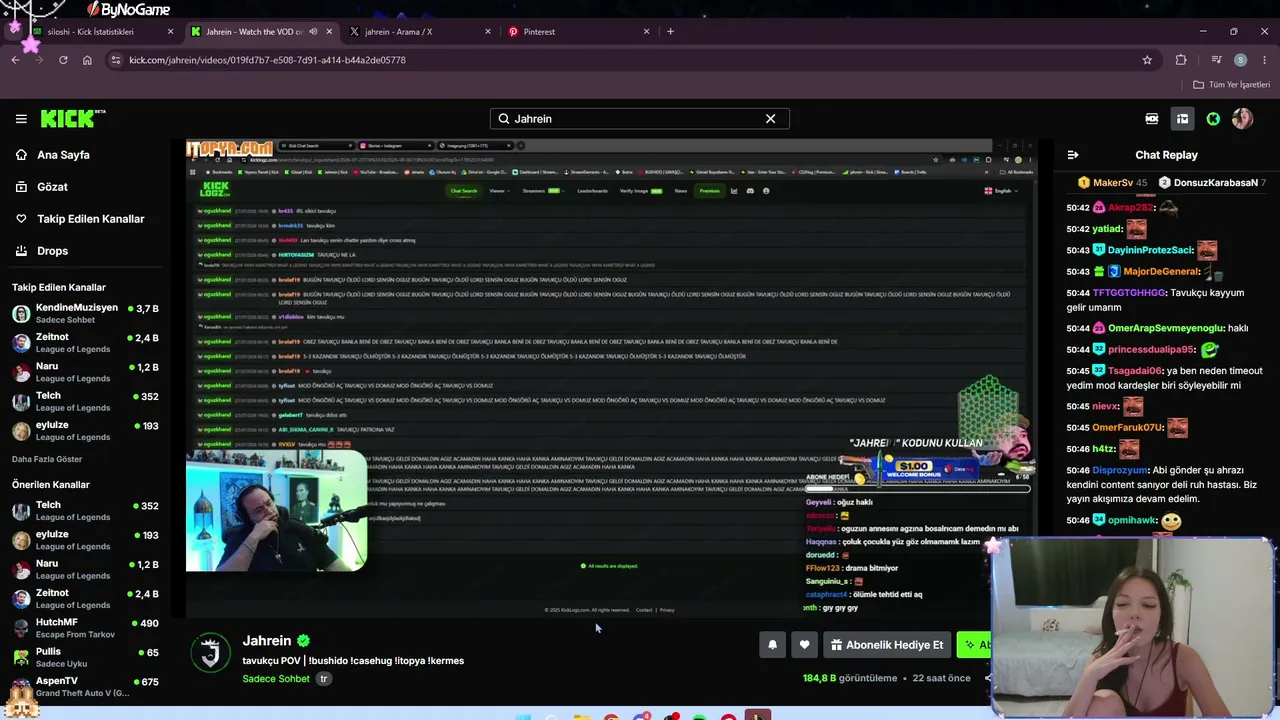Open File Explorer from the taskbar
The height and width of the screenshot is (720, 1280).
click(x=582, y=717)
